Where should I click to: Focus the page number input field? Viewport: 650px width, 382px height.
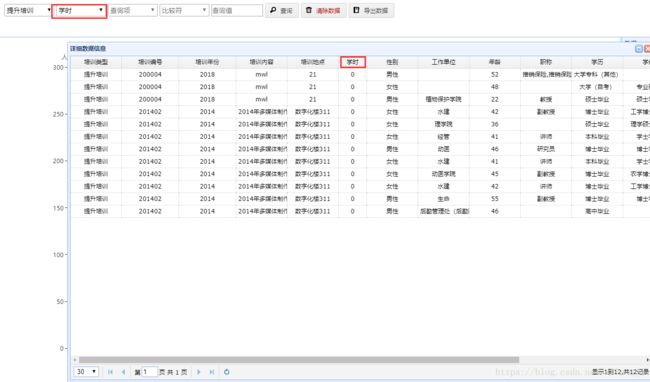coord(150,372)
